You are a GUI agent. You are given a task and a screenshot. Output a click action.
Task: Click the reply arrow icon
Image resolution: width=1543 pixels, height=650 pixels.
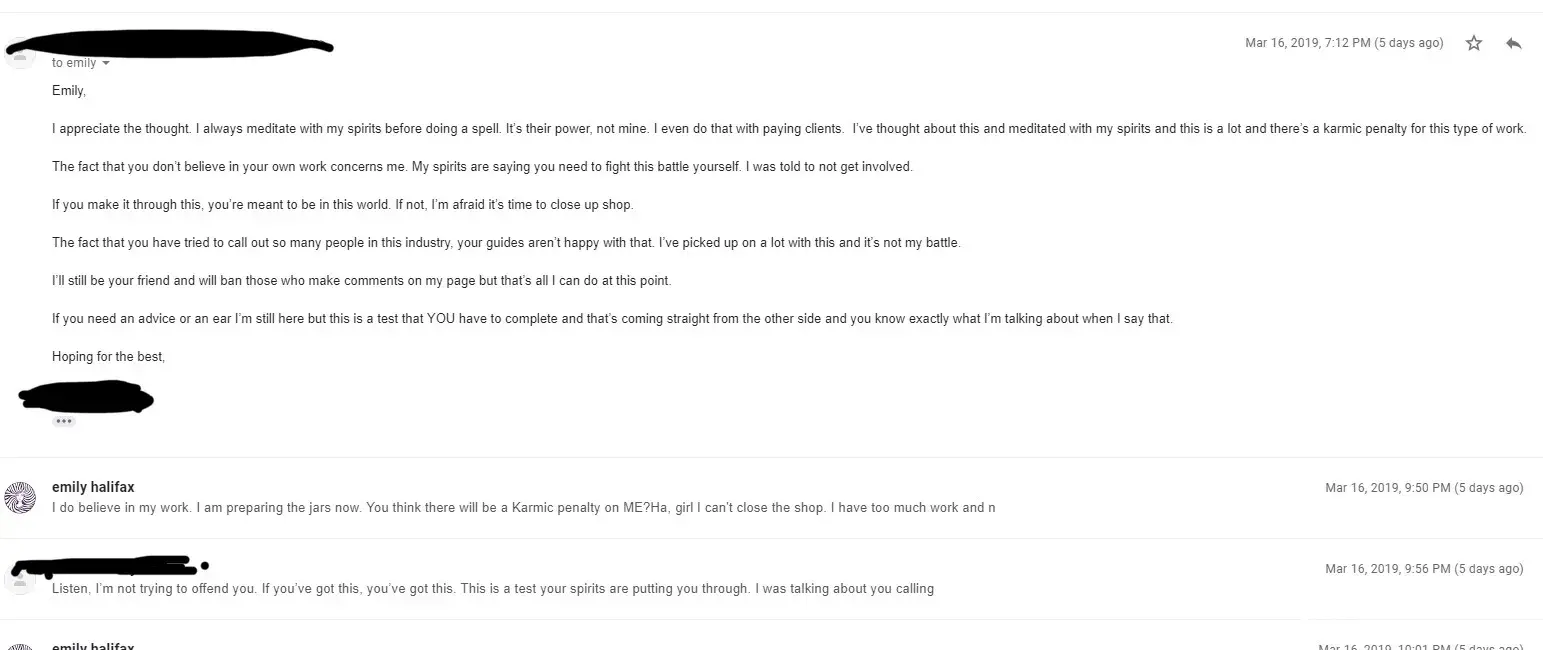pos(1513,43)
